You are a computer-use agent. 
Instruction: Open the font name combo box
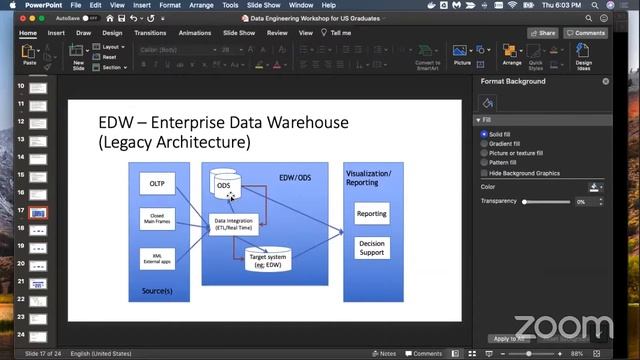tap(178, 50)
